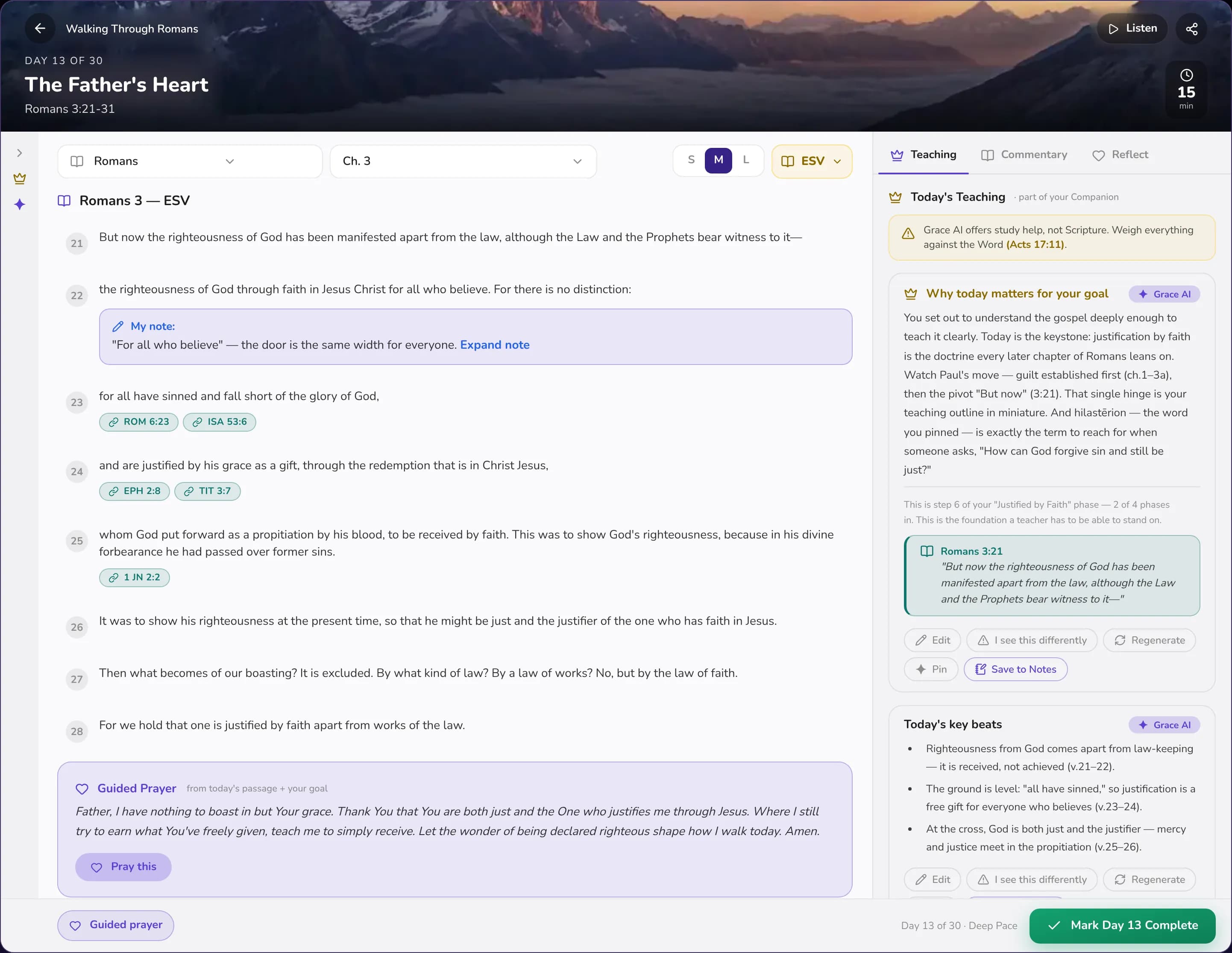Screen dimensions: 1232x953
Task: Select verse number 26
Action: tap(77, 627)
